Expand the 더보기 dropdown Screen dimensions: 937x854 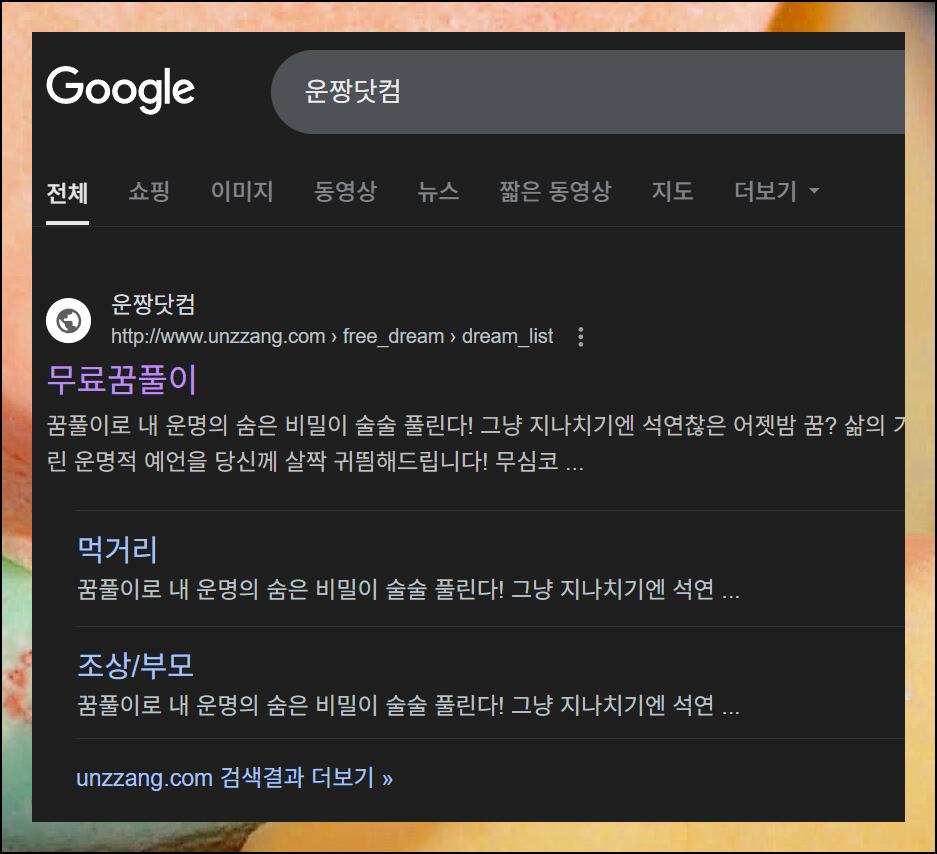click(x=776, y=191)
